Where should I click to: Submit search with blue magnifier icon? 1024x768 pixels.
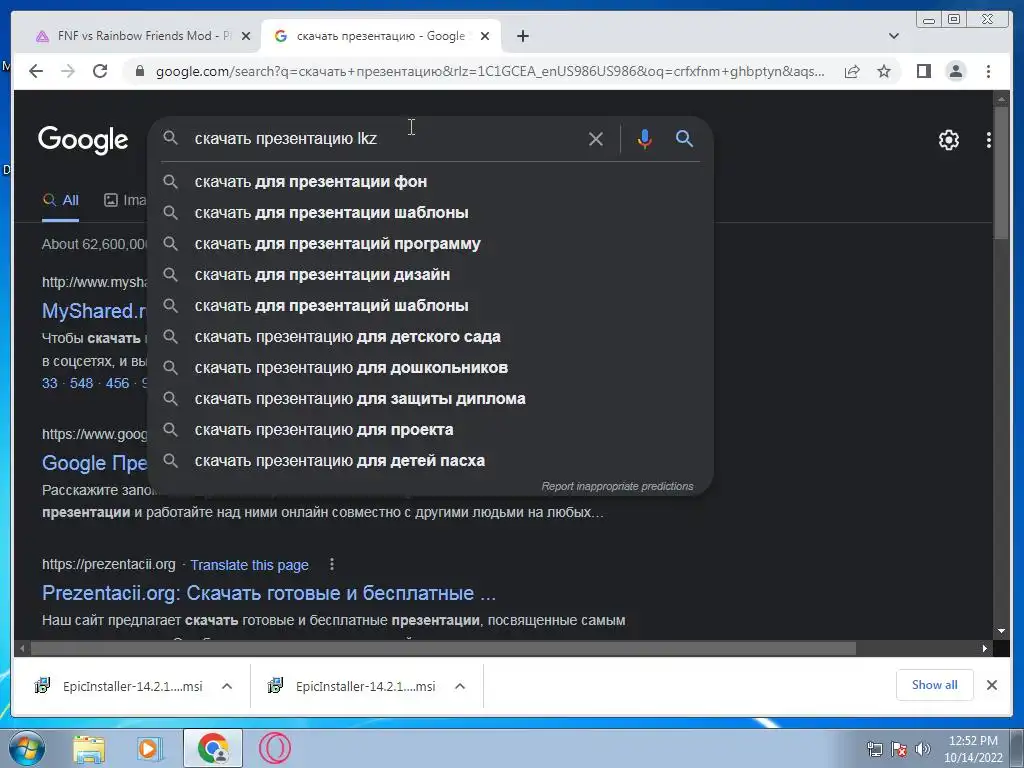[x=684, y=138]
